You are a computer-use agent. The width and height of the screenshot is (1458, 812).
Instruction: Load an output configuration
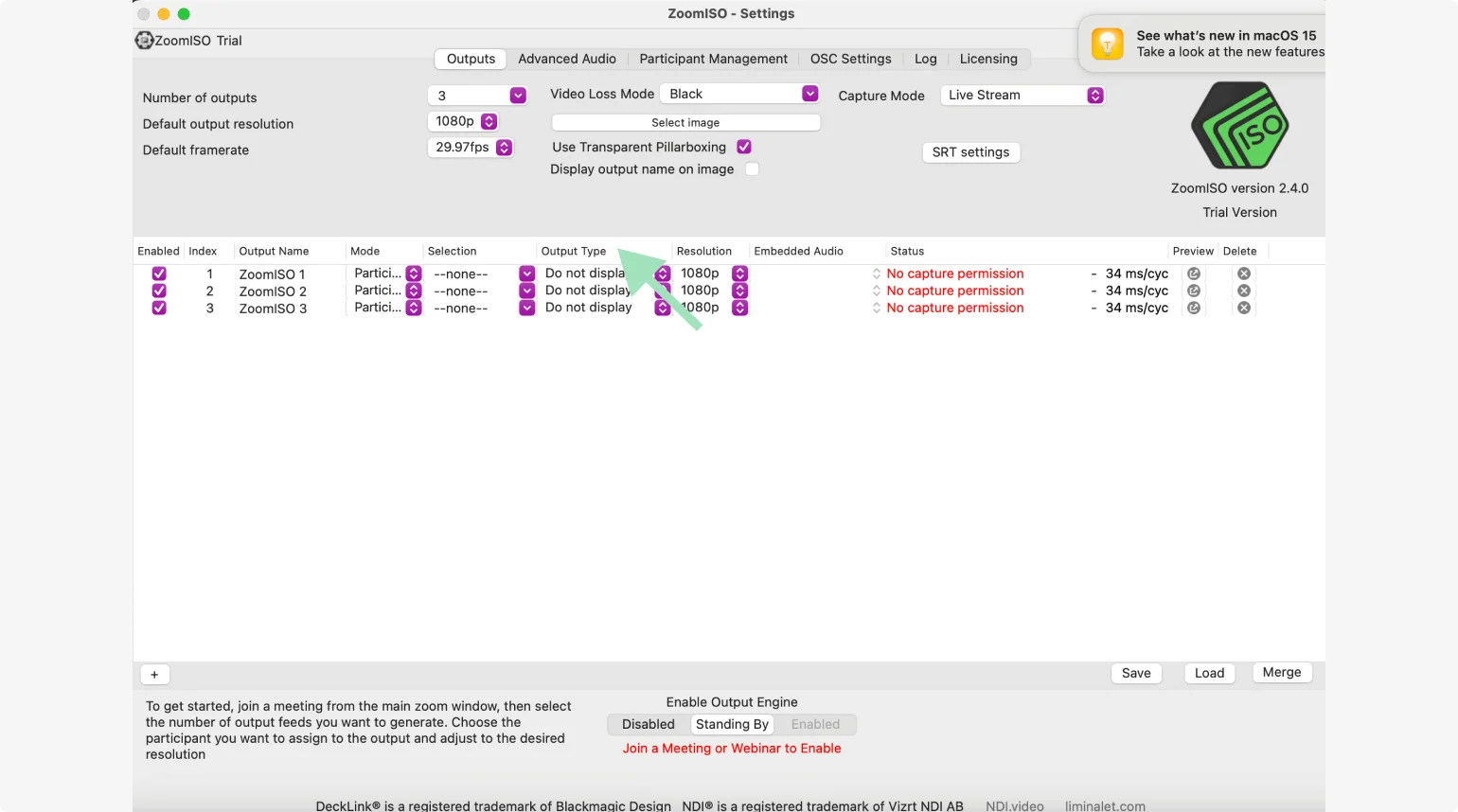coord(1209,673)
